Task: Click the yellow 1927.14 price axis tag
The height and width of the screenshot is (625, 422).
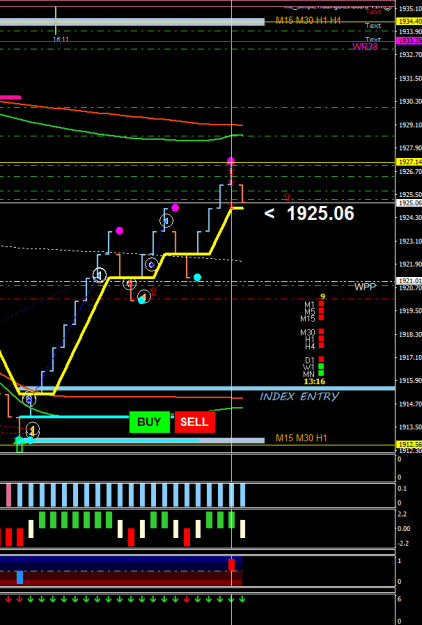Action: coord(409,162)
